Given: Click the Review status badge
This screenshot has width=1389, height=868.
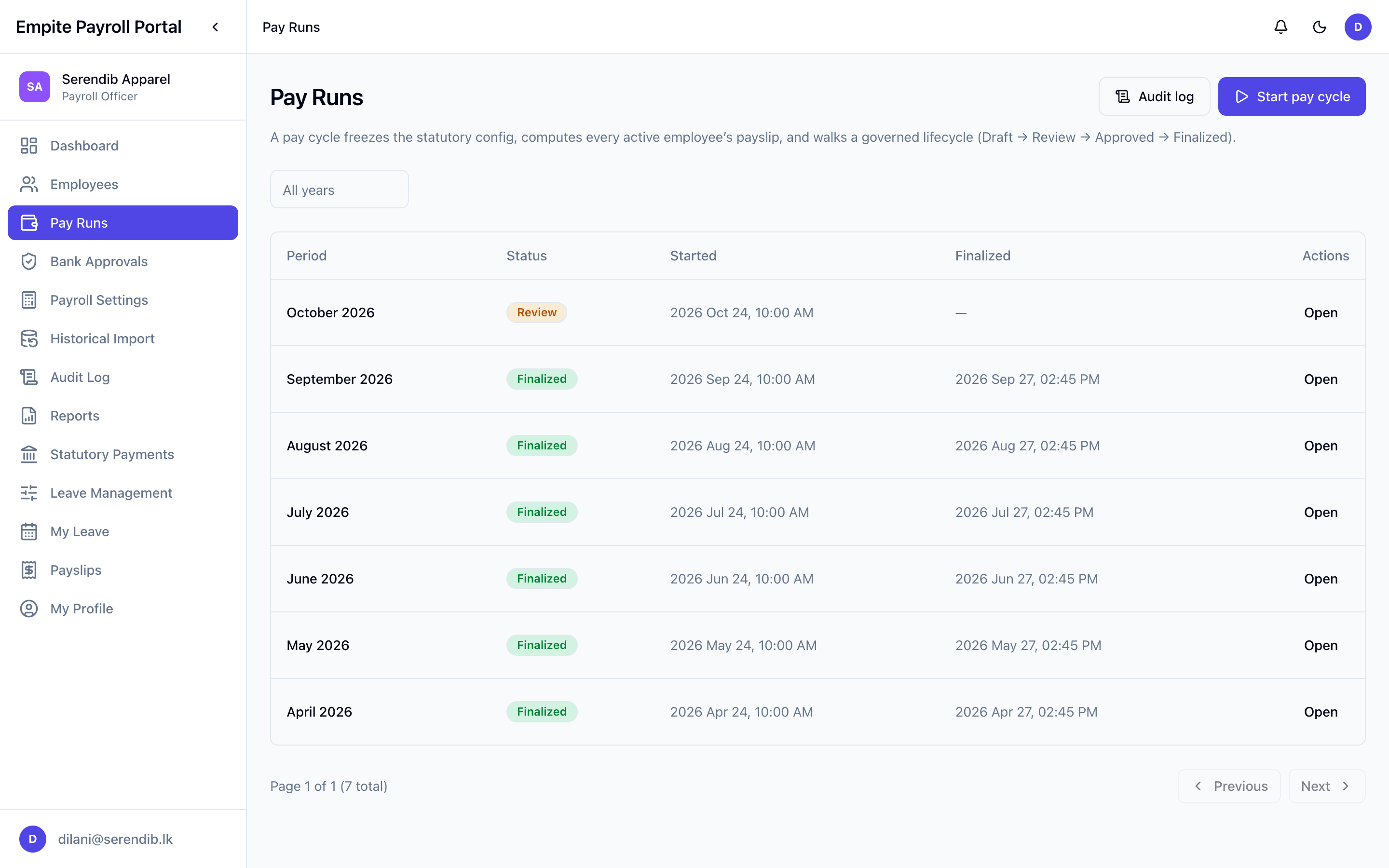Looking at the screenshot, I should [537, 312].
